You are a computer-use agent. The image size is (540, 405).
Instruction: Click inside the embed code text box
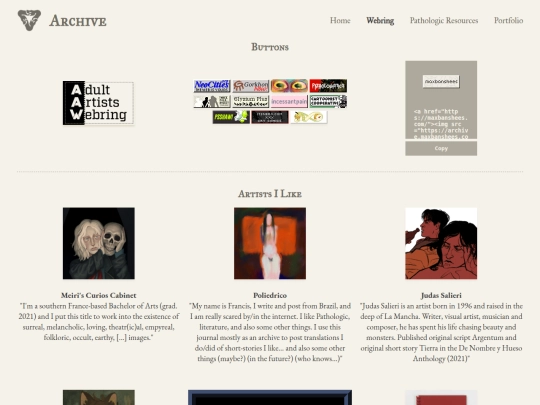pyautogui.click(x=441, y=123)
